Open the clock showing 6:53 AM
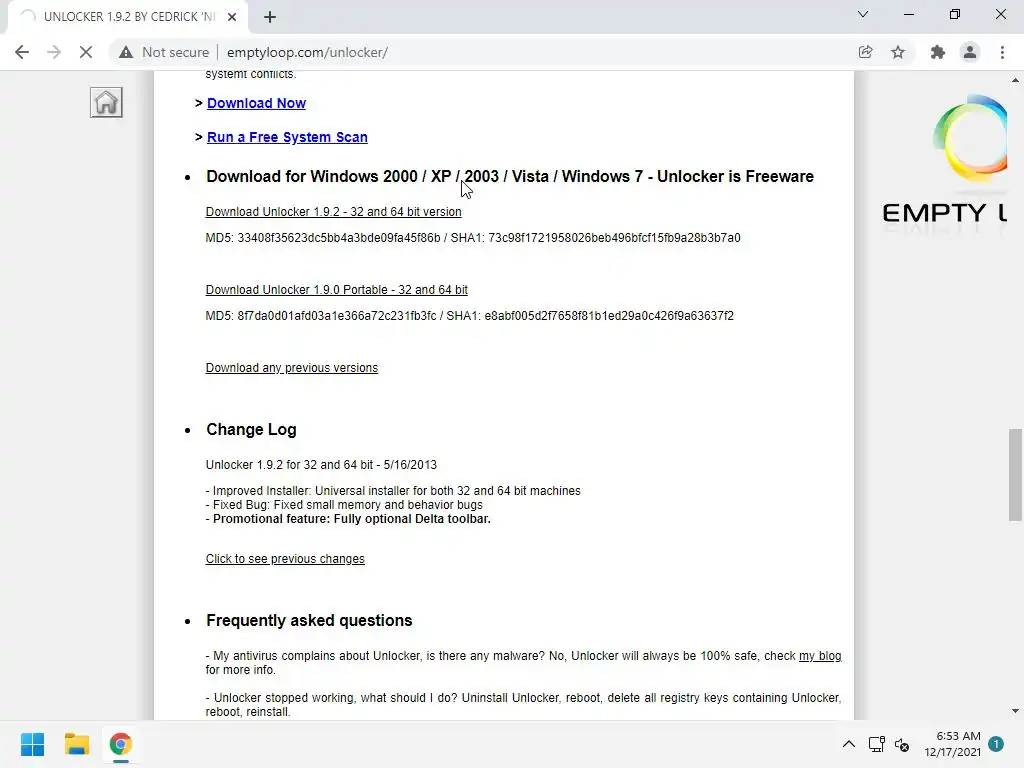The image size is (1024, 768). pyautogui.click(x=952, y=744)
